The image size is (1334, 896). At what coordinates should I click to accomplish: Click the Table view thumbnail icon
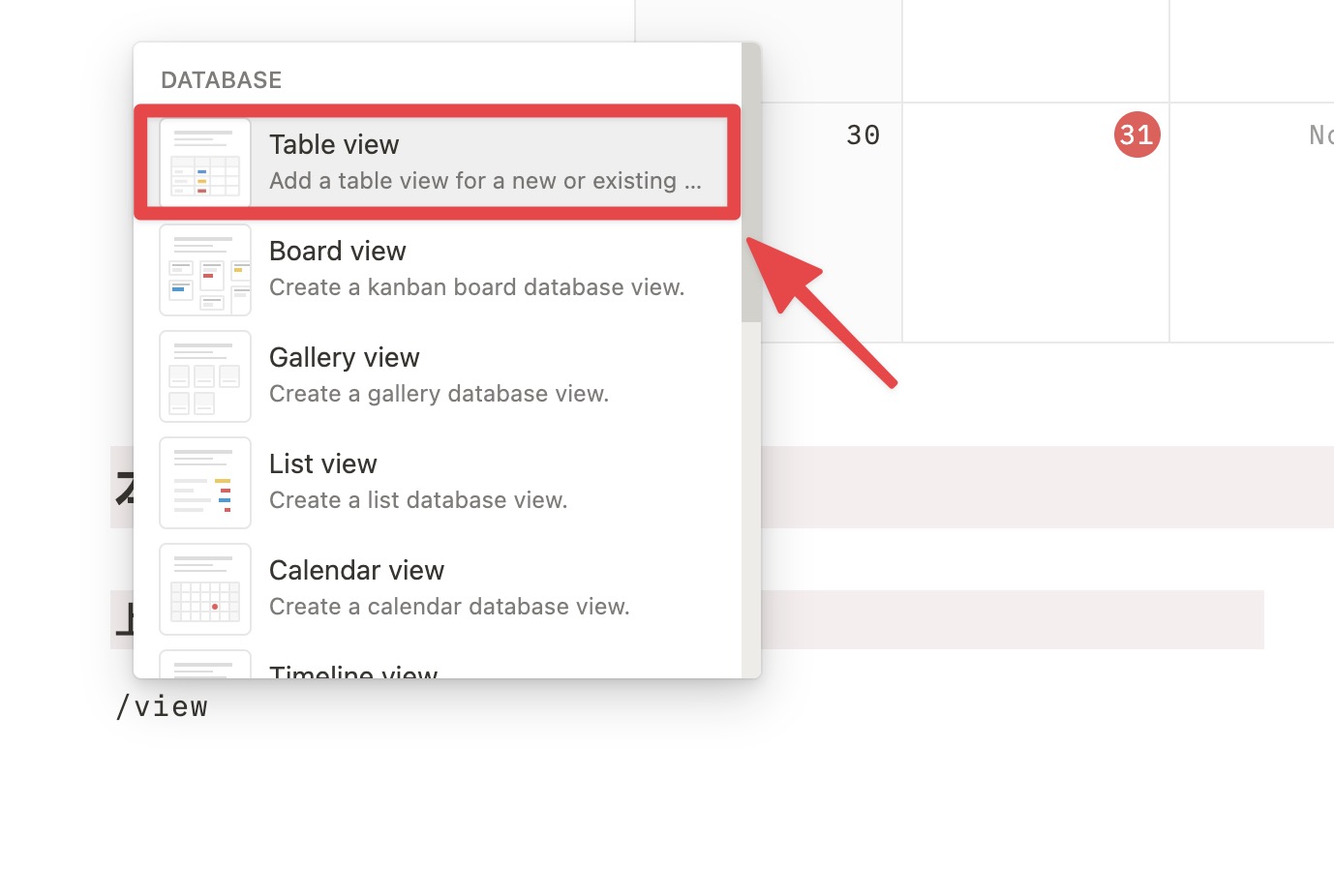[x=205, y=163]
